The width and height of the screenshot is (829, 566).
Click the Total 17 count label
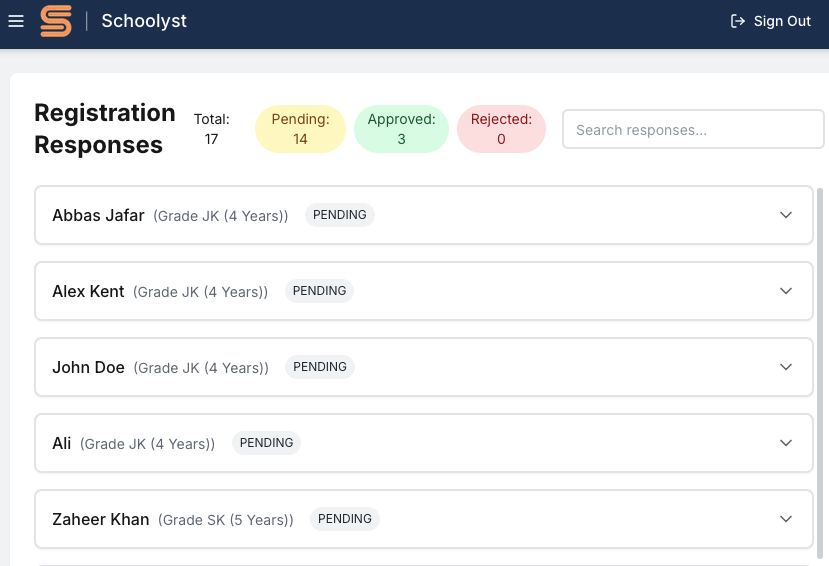211,129
